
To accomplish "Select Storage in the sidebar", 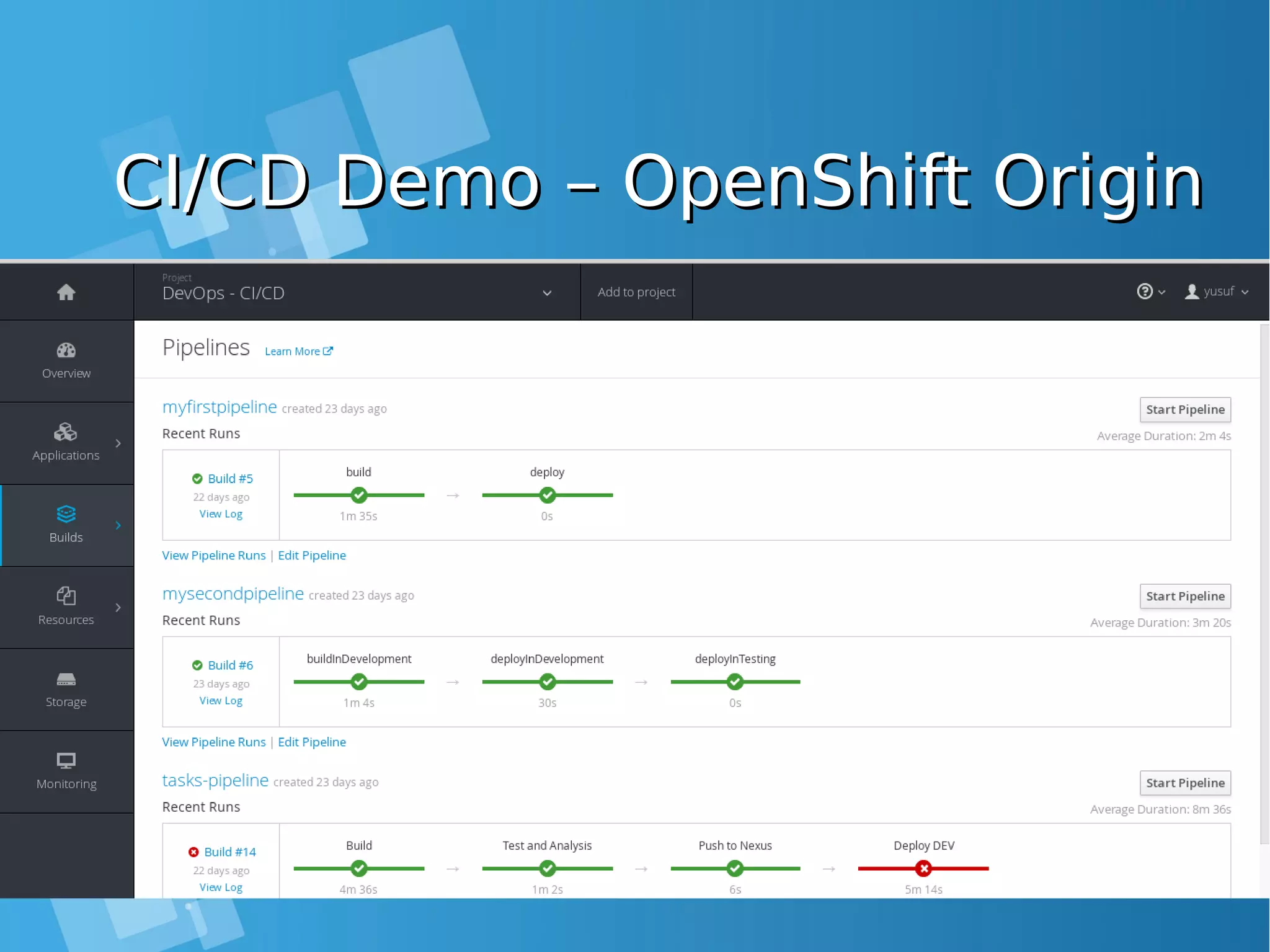I will (x=66, y=690).
